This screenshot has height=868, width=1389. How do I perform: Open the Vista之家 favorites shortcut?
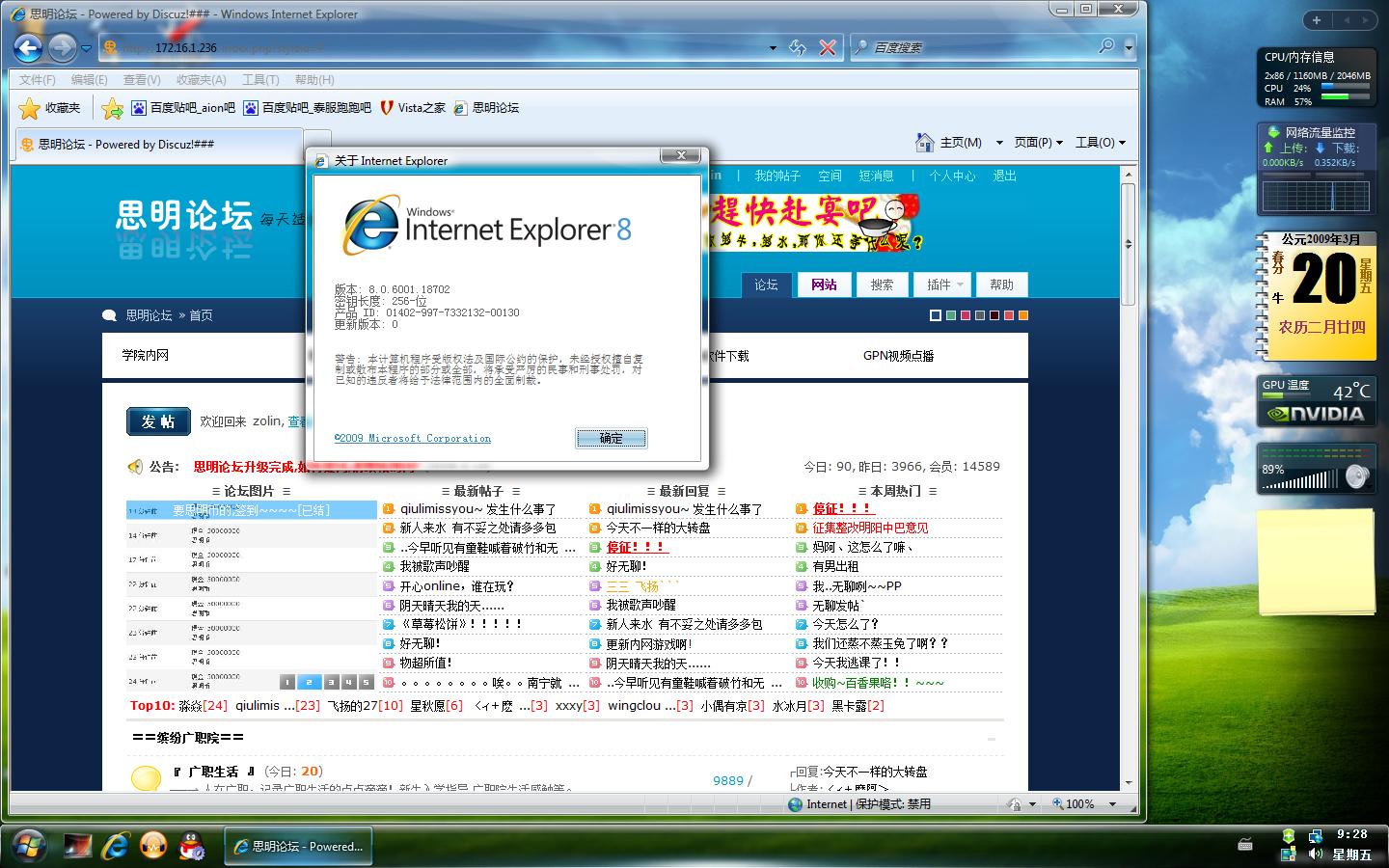click(x=413, y=108)
